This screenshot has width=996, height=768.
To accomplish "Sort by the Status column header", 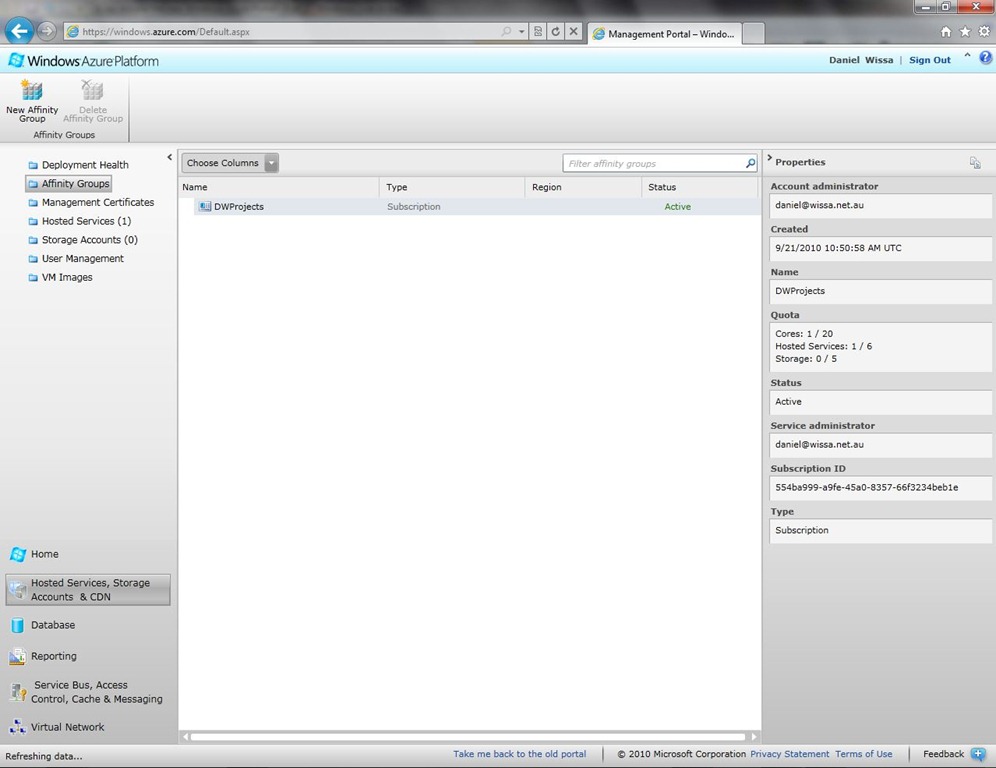I will point(662,187).
